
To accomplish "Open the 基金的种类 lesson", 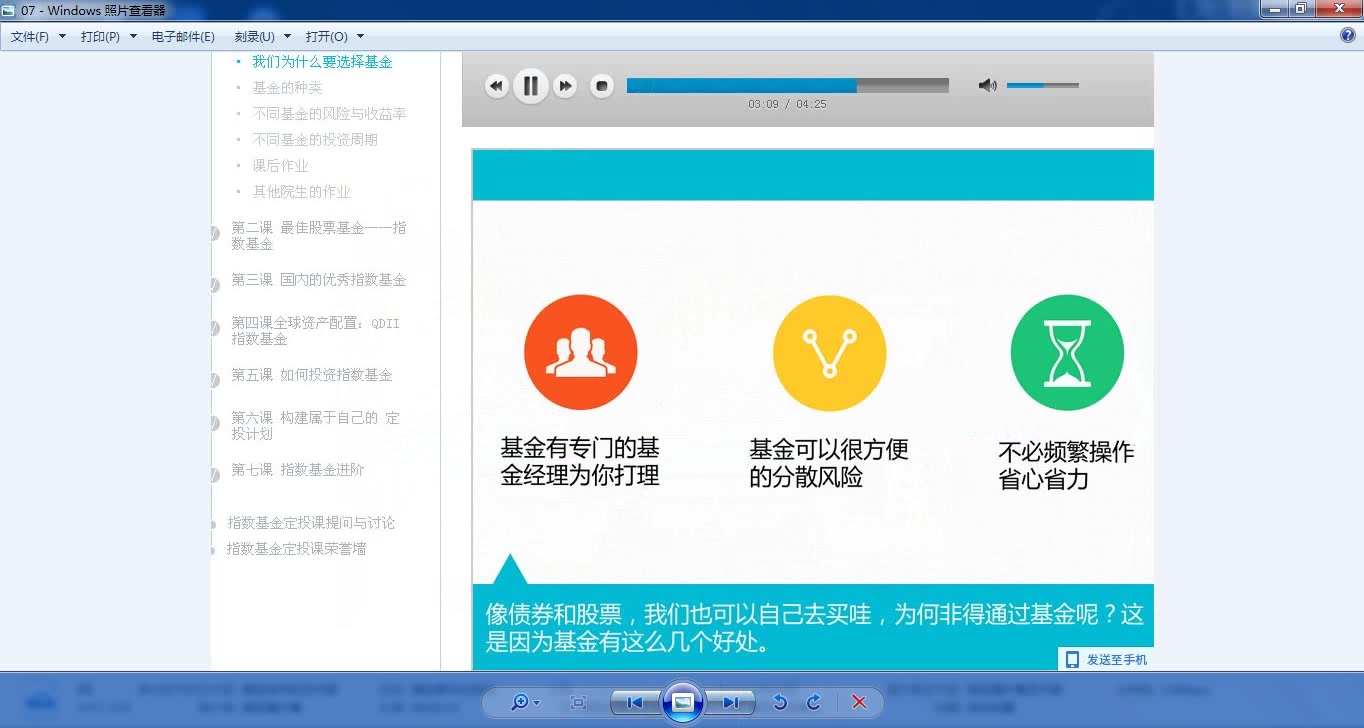I will click(x=287, y=88).
